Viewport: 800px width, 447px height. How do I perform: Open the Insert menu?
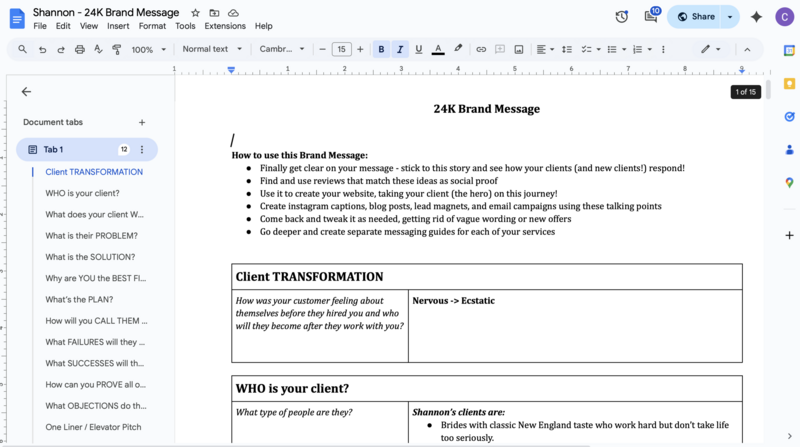[118, 26]
